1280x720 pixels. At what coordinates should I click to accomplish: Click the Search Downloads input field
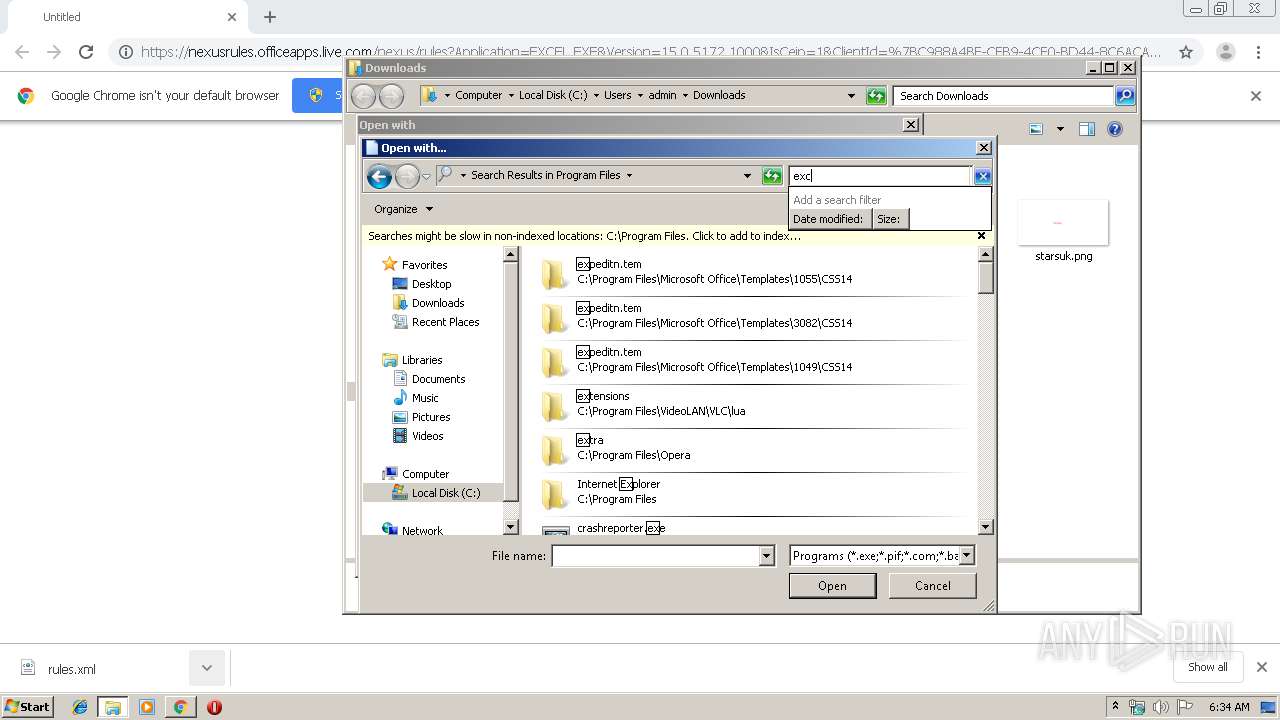click(1003, 96)
